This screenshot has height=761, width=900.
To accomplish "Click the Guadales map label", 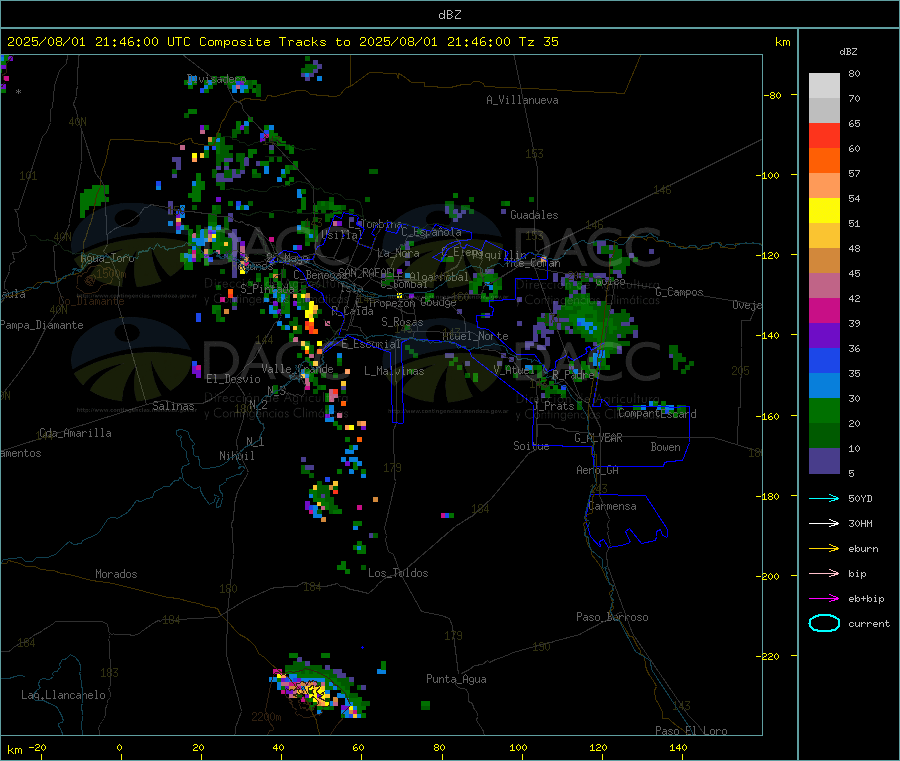I will click(534, 215).
